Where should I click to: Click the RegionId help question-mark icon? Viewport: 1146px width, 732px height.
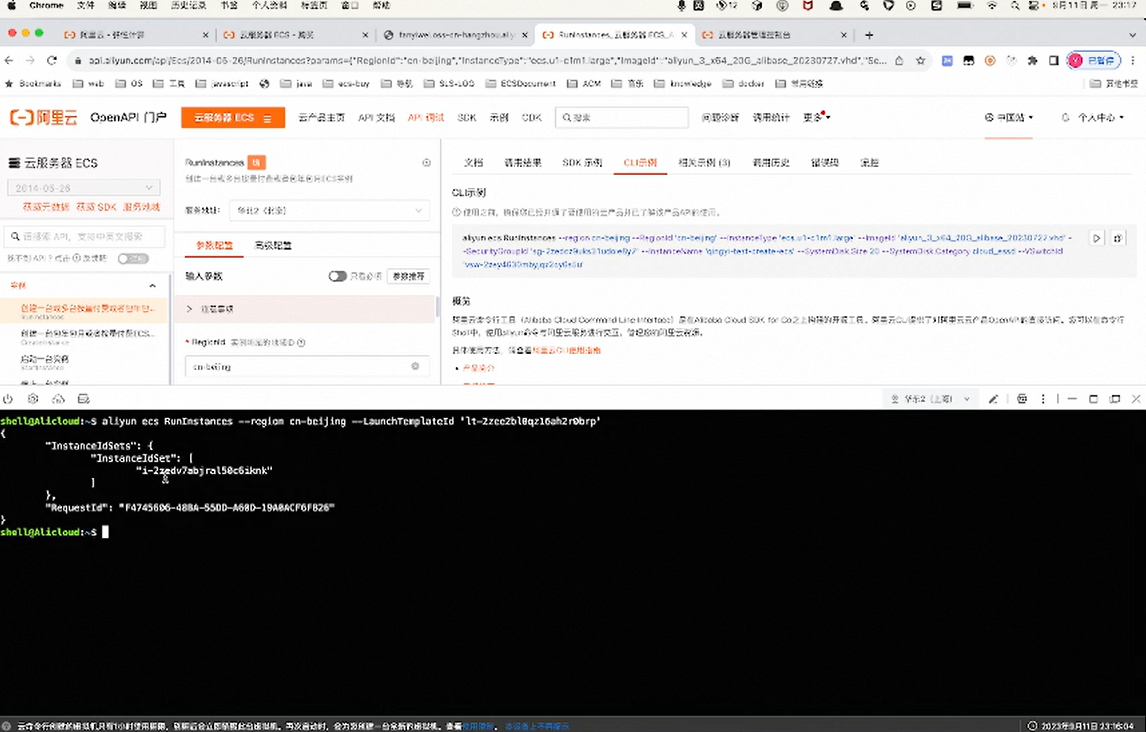301,342
